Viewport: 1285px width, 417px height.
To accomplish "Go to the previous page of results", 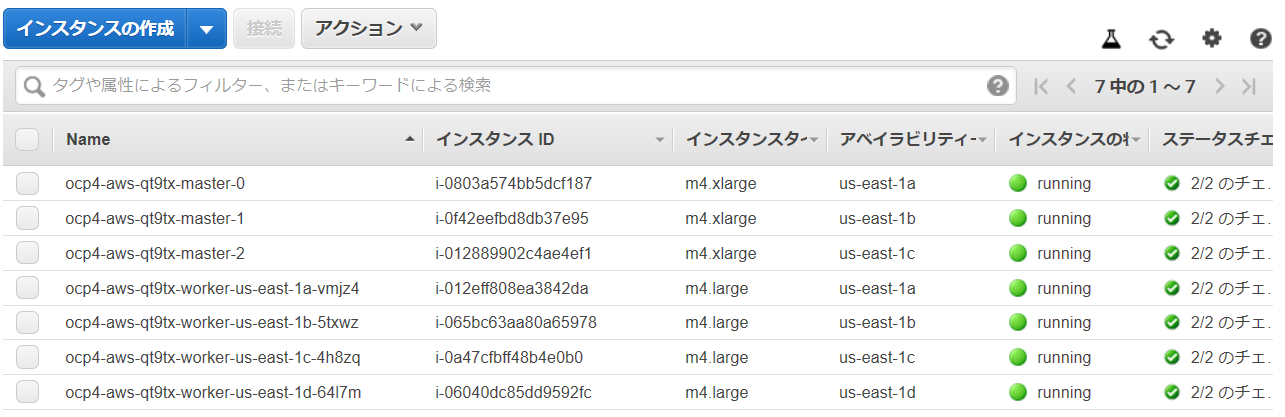I will point(1071,86).
